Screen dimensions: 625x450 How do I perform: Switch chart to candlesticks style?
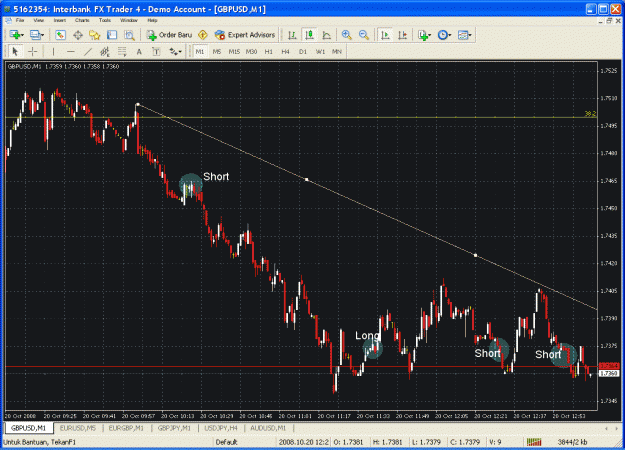pyautogui.click(x=309, y=35)
